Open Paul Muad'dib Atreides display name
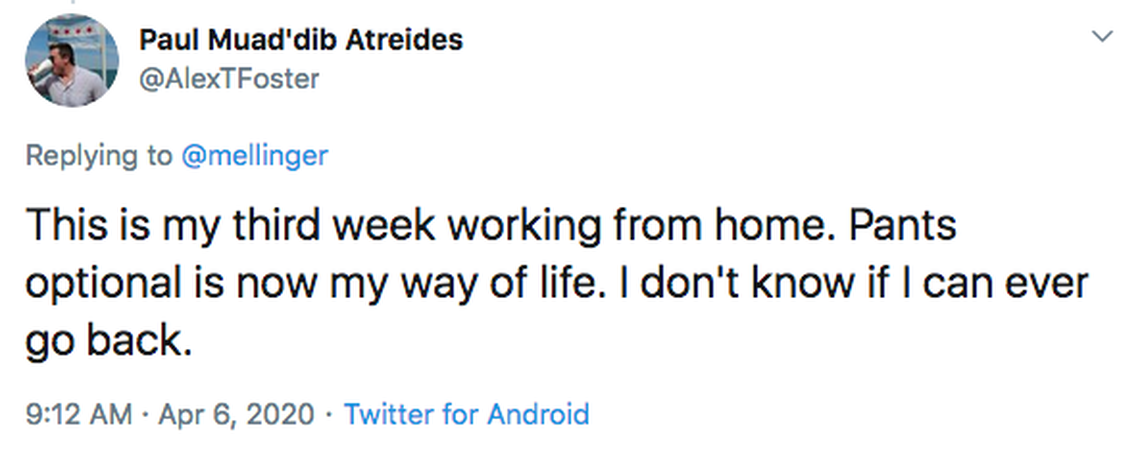The height and width of the screenshot is (455, 1140). point(301,41)
